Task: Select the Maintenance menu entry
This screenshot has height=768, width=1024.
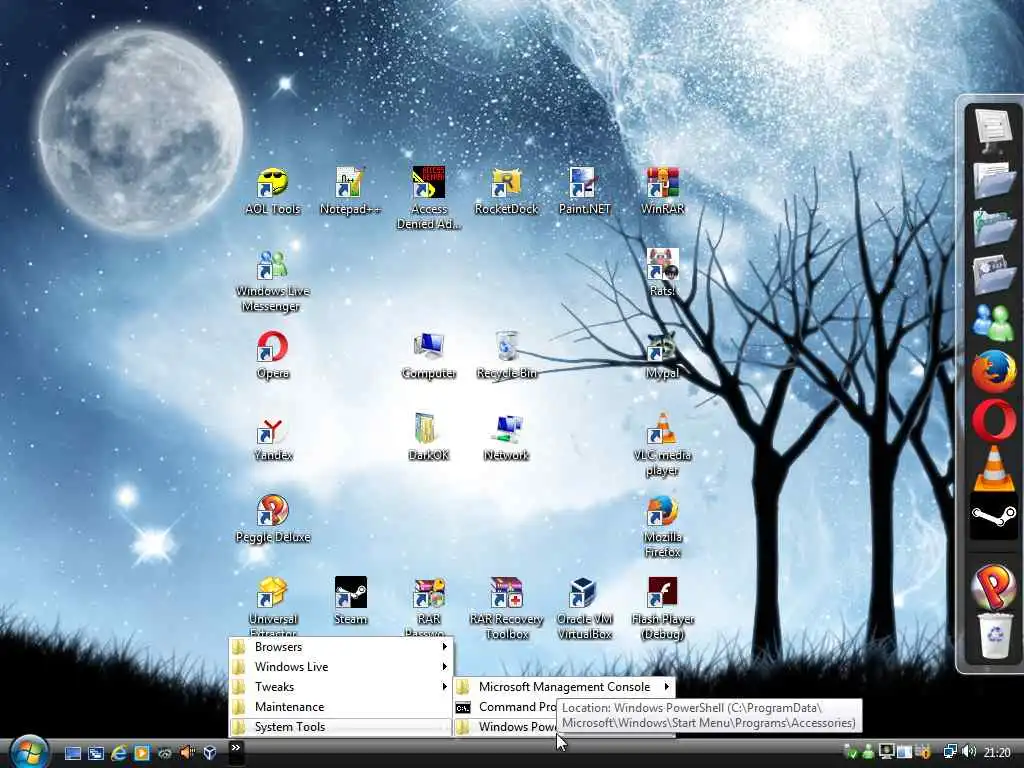Action: click(341, 707)
